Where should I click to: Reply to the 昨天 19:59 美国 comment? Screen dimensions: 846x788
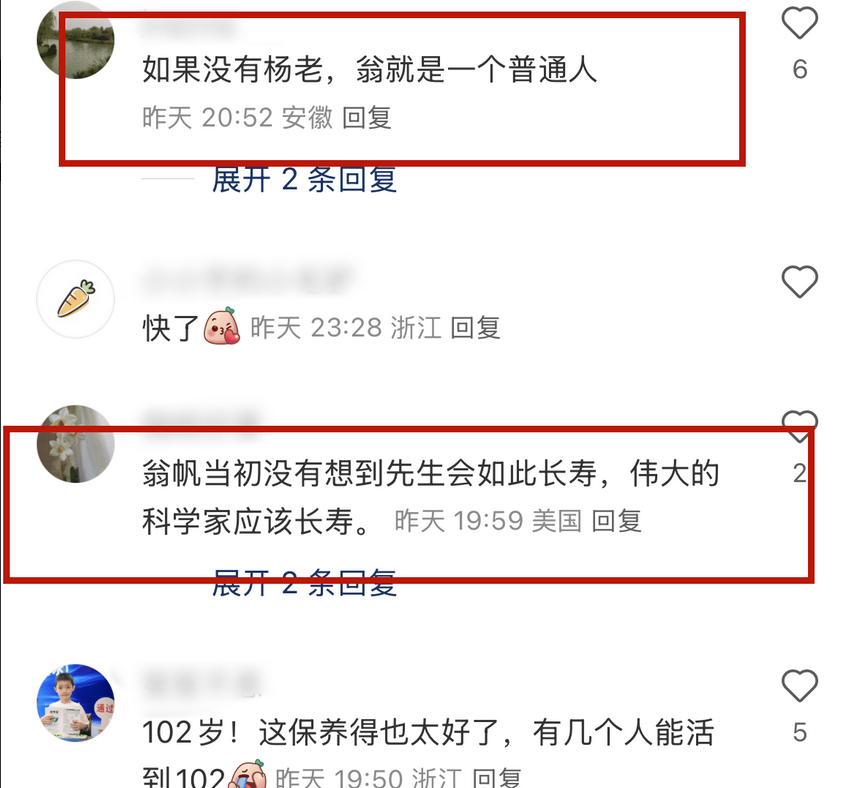(617, 521)
